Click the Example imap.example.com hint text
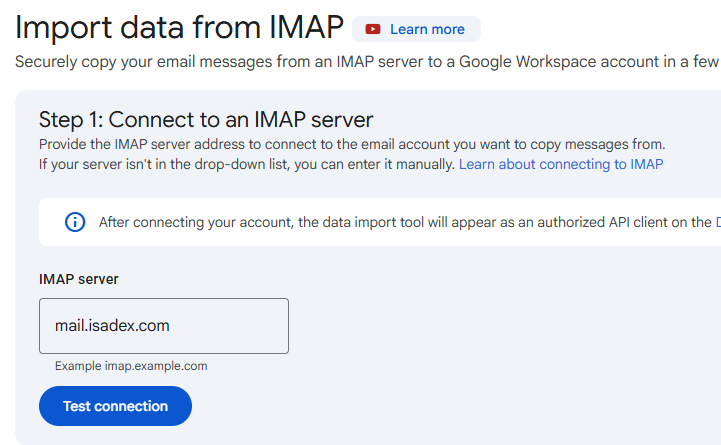The image size is (721, 445). pyautogui.click(x=131, y=366)
